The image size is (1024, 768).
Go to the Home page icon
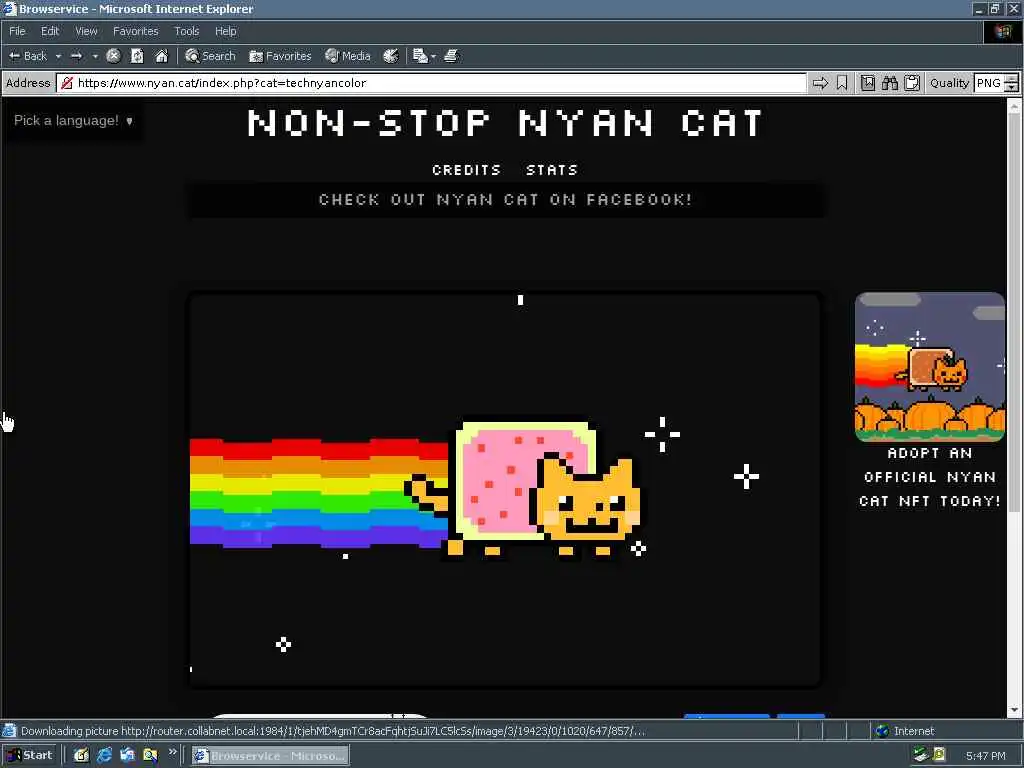click(161, 56)
